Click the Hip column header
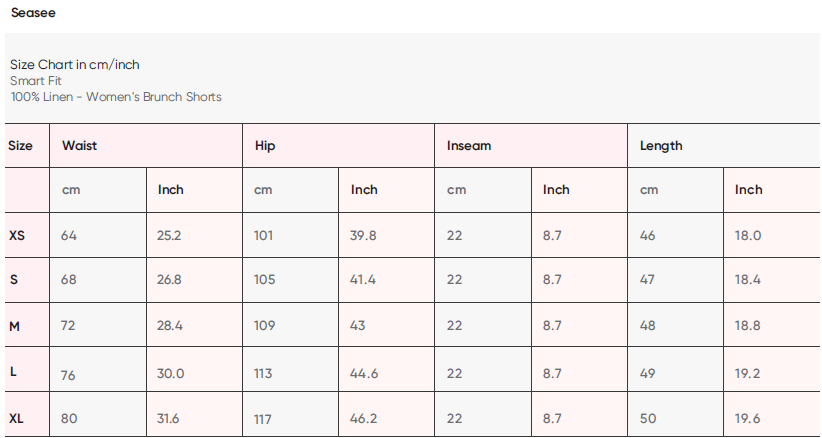 point(265,146)
